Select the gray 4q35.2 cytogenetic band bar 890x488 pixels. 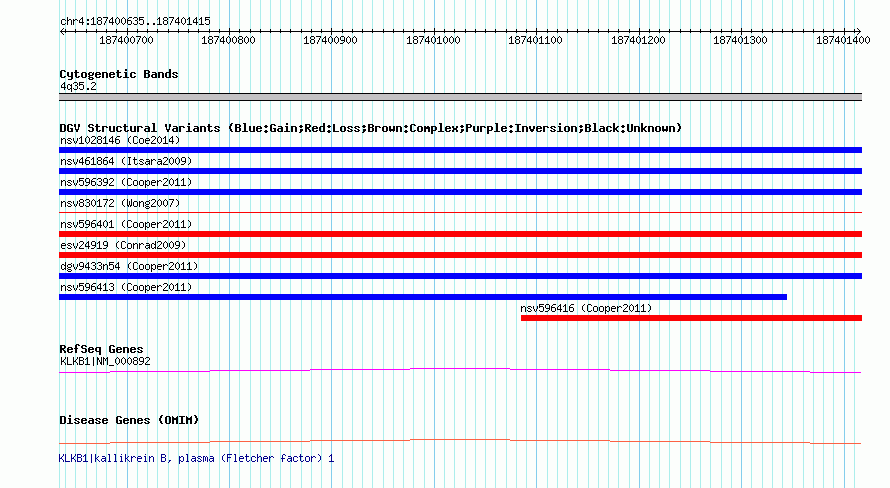click(x=460, y=97)
